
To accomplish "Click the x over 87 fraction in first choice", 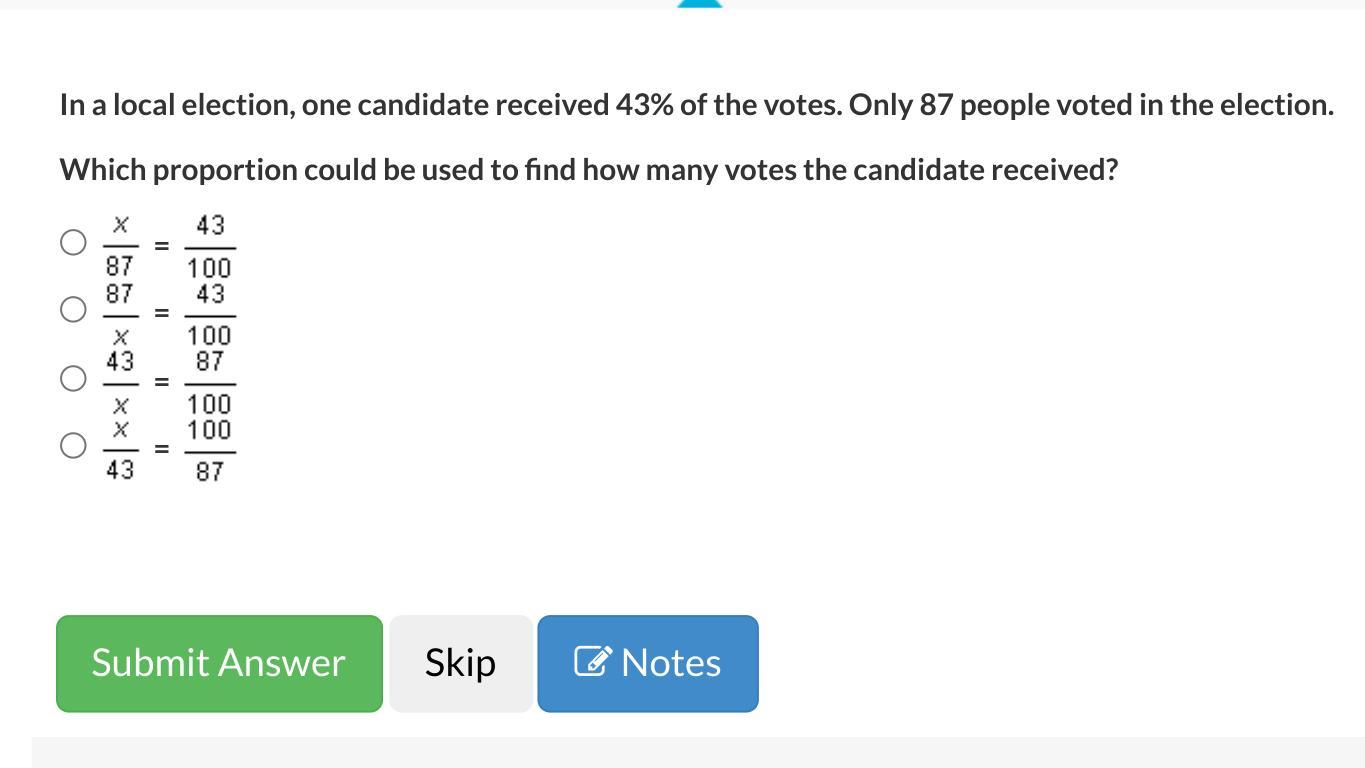I will pos(120,245).
